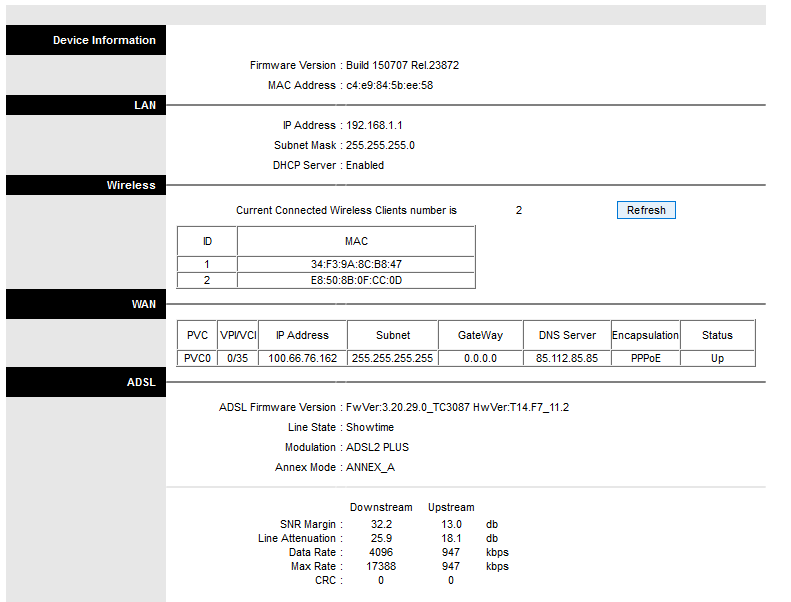Click Modulation value ADSL2 PLUS
The height and width of the screenshot is (602, 791).
tap(377, 447)
